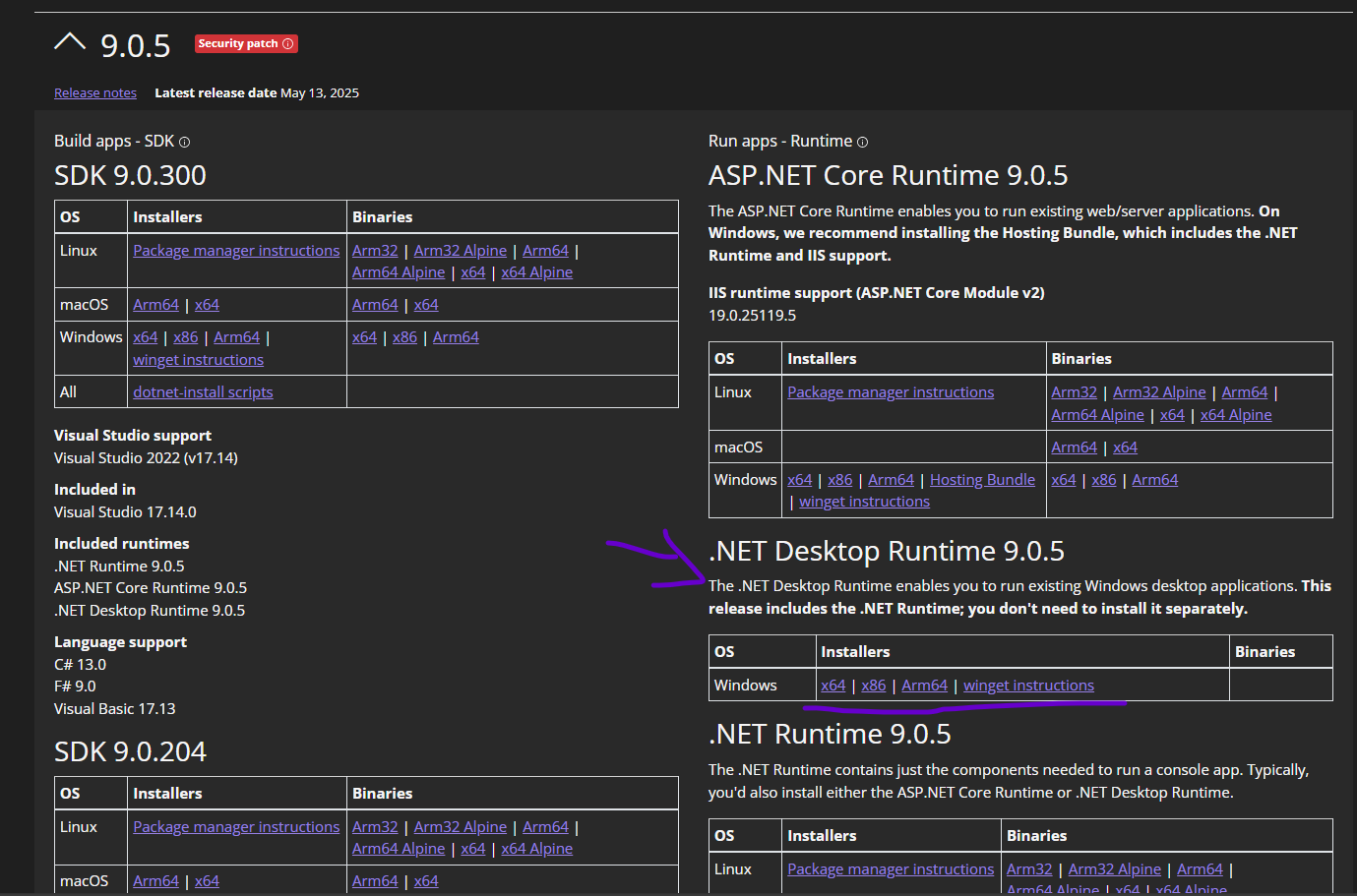
Task: Download the Windows x64 installer for SDK 9.0.300
Action: [145, 336]
